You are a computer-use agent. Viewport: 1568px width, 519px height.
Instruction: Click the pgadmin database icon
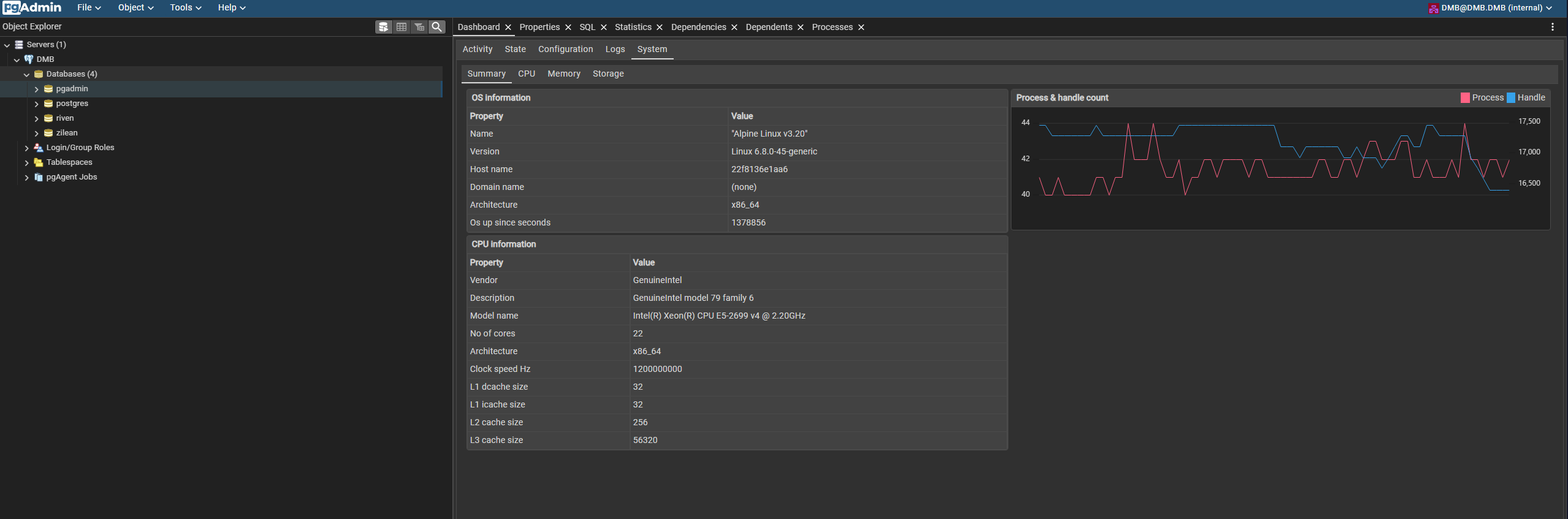pos(48,89)
